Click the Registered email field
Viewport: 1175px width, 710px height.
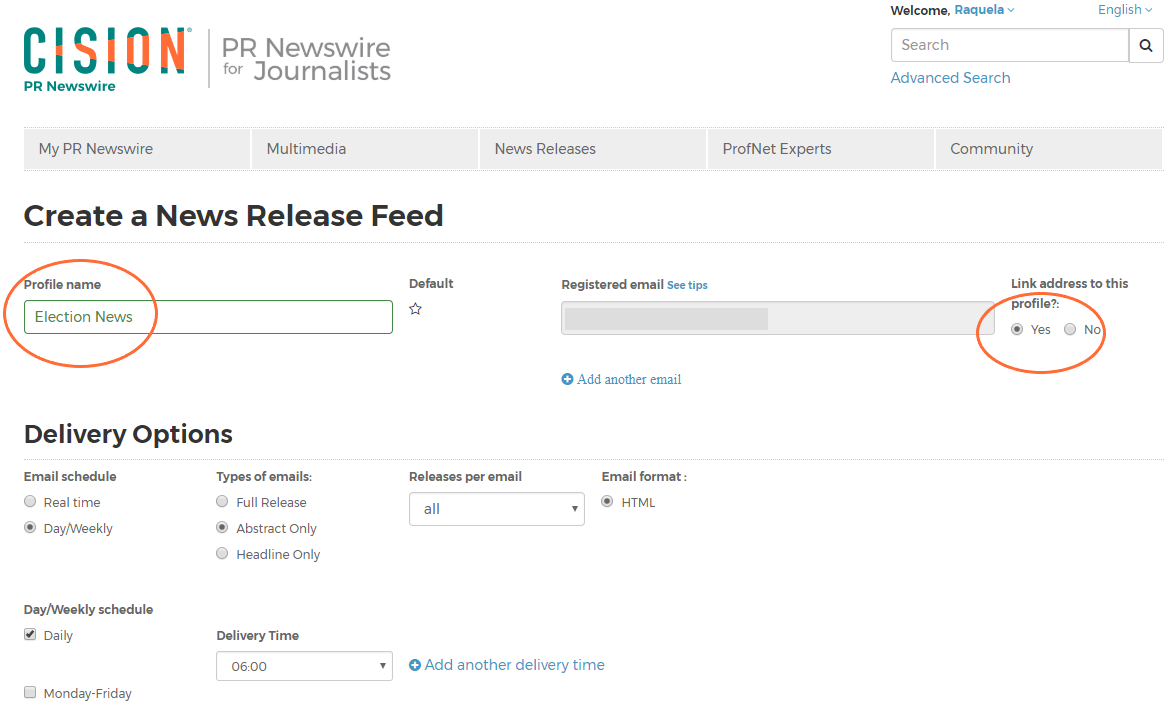[x=778, y=319]
